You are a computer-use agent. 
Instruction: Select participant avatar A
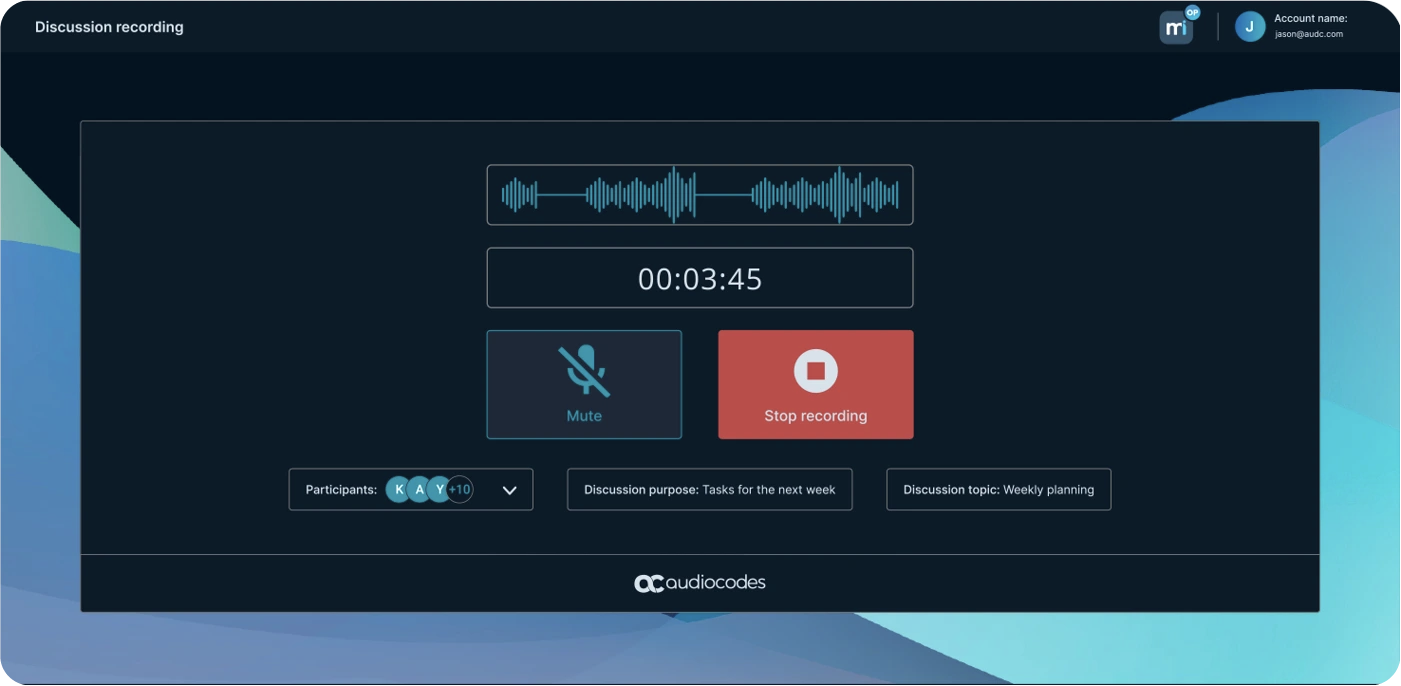pos(419,490)
